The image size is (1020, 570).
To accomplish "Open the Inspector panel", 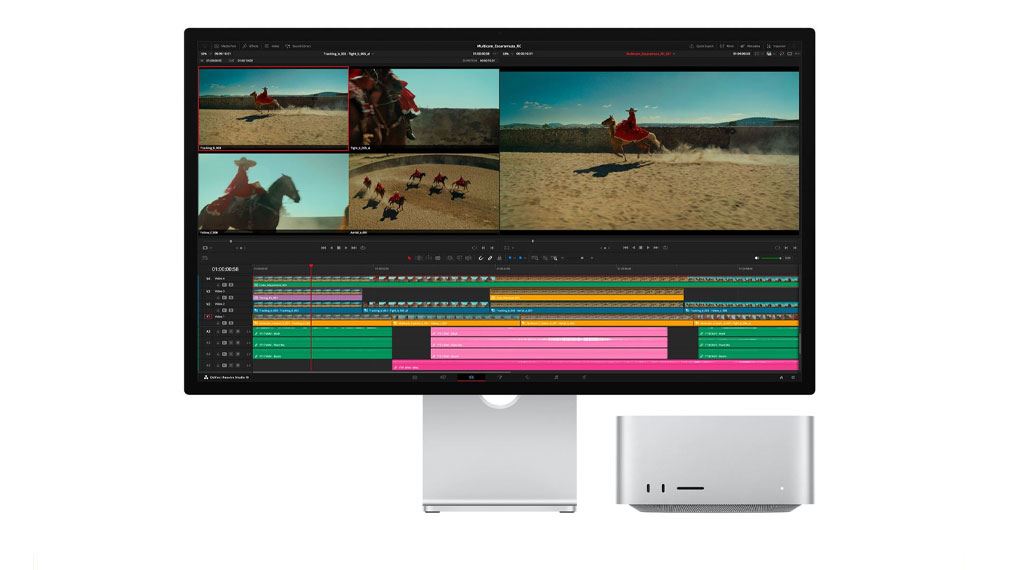I will tap(777, 46).
